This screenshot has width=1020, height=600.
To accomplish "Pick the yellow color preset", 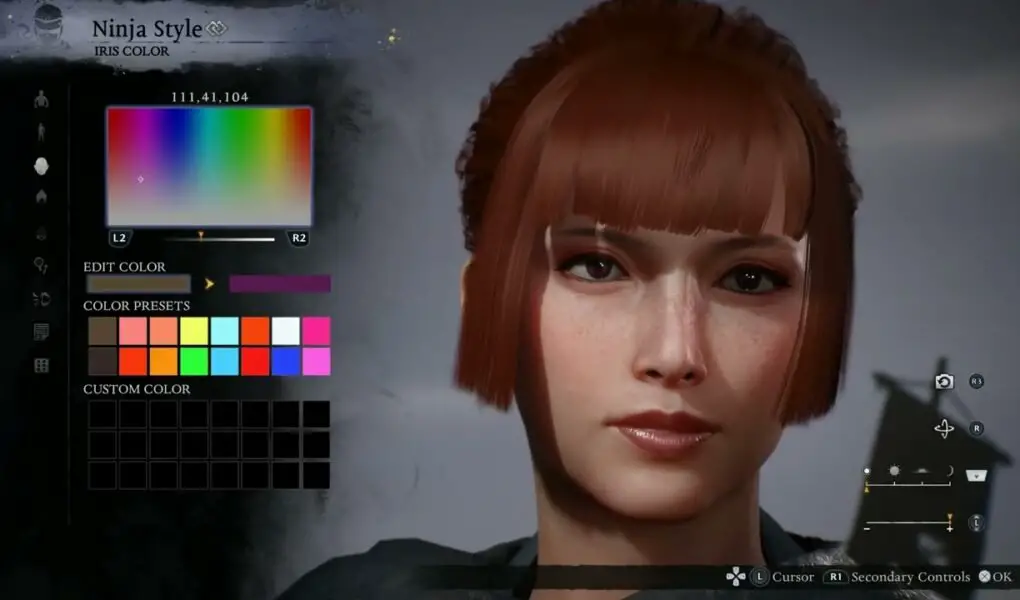I will tap(194, 331).
